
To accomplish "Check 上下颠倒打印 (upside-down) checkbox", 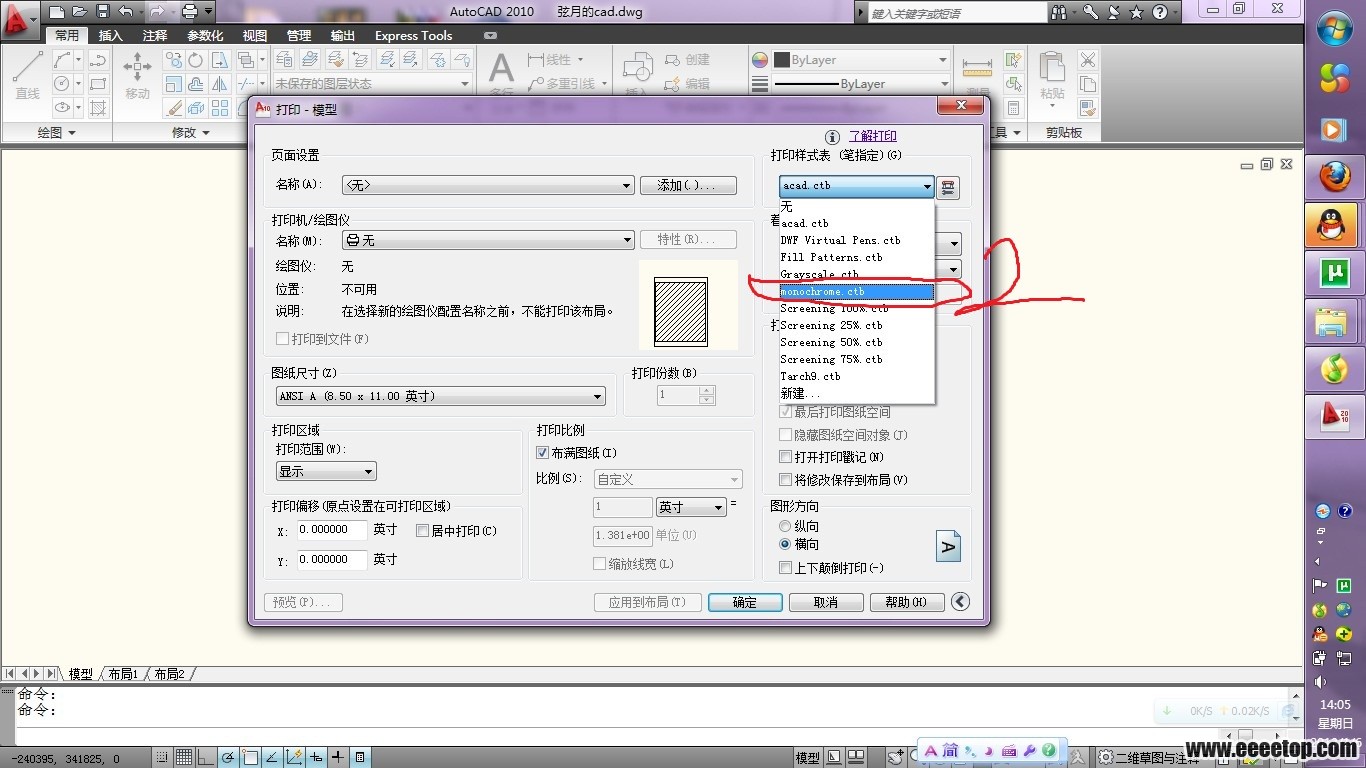I will click(x=785, y=568).
